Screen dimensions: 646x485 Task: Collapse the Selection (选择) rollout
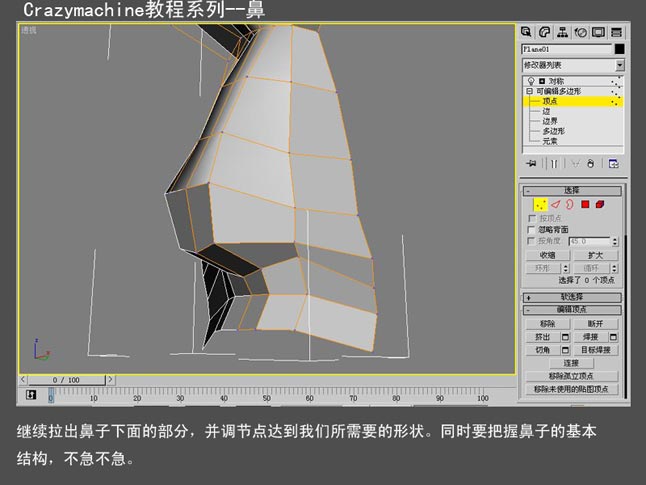[x=572, y=191]
